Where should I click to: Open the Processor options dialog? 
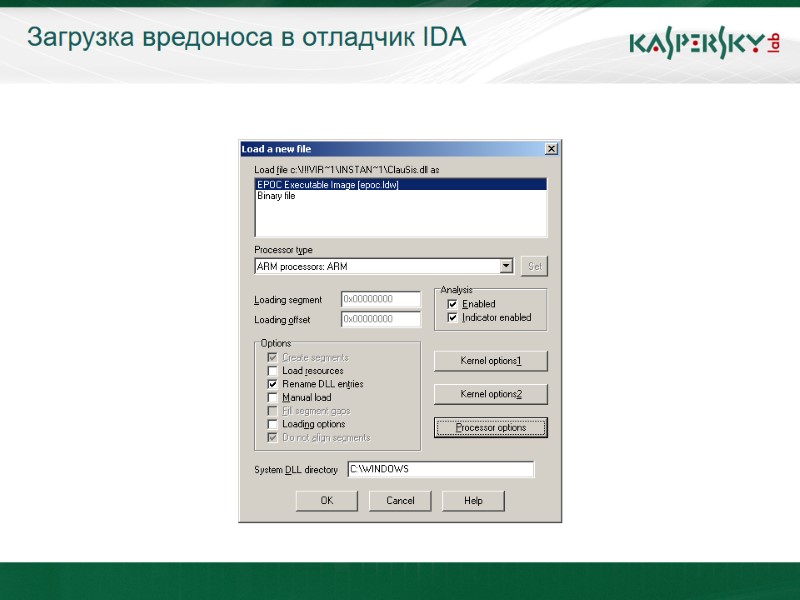pyautogui.click(x=490, y=427)
